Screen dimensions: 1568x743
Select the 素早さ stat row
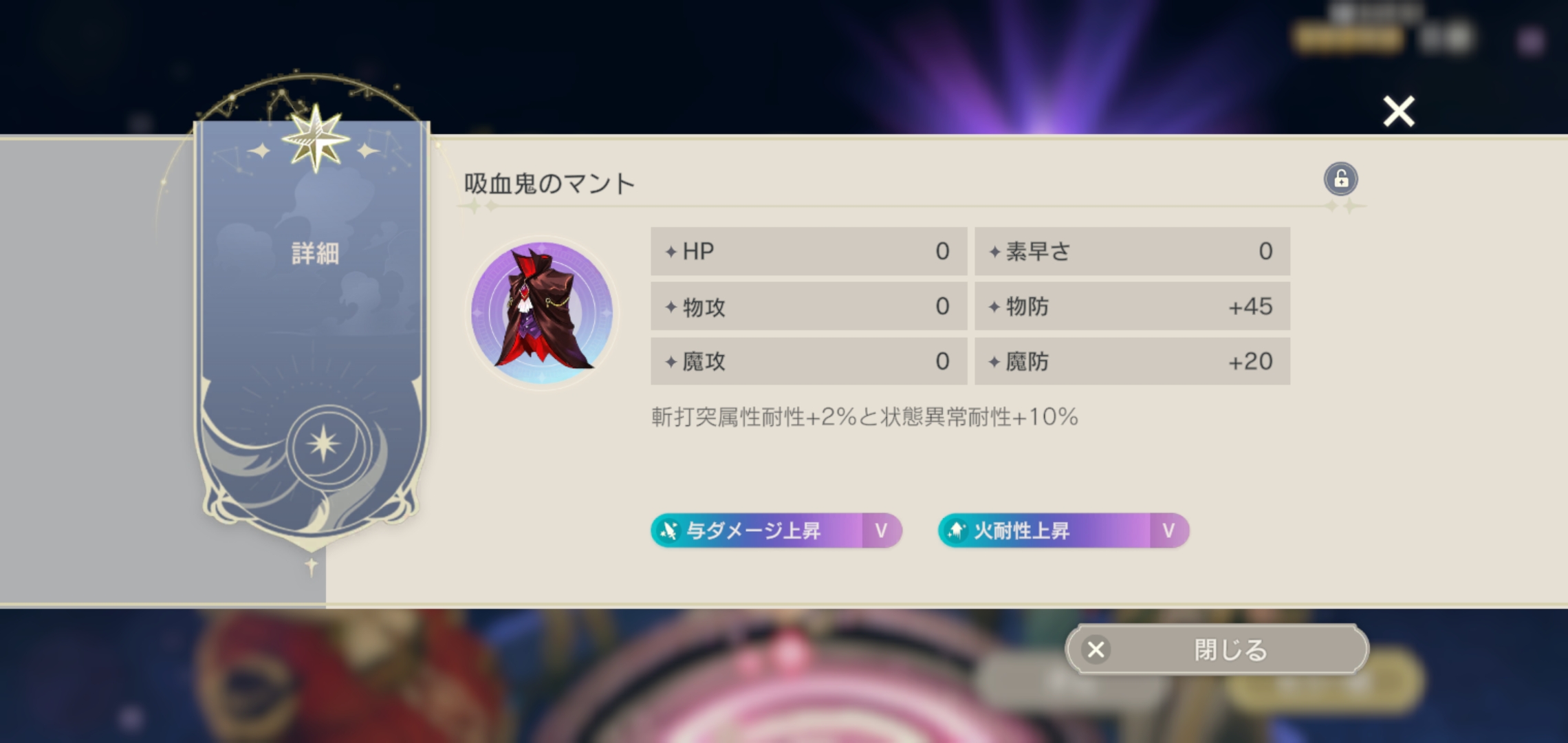click(x=1132, y=251)
